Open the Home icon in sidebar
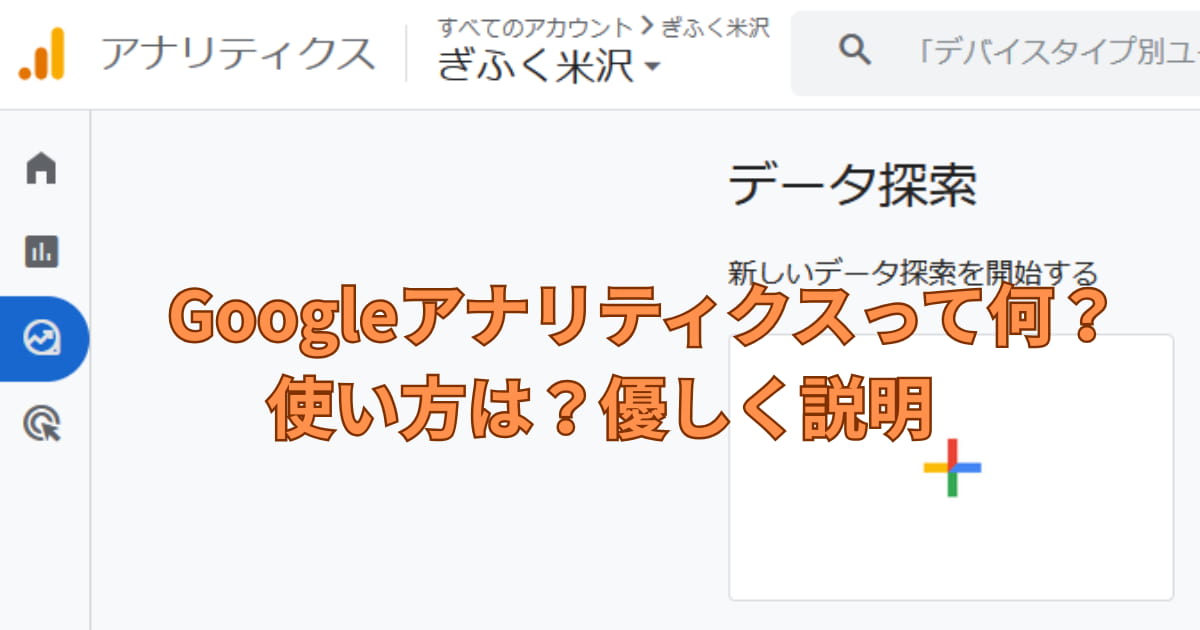 41,168
